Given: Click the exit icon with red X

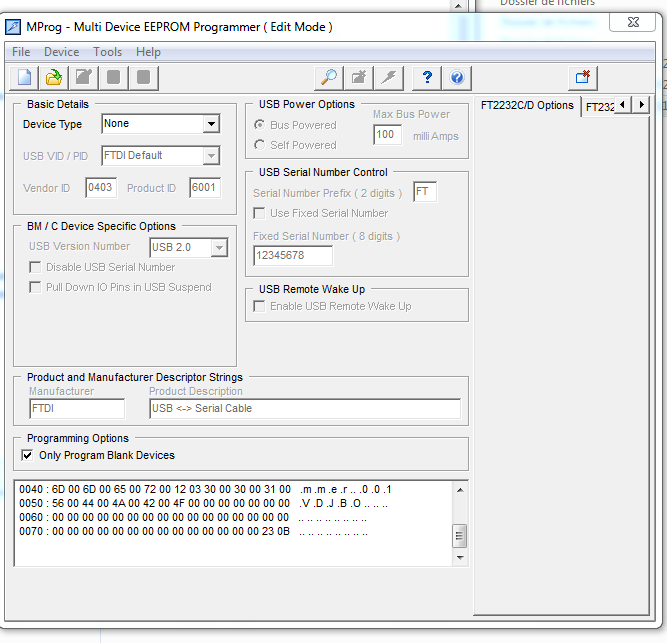Looking at the screenshot, I should [x=583, y=78].
